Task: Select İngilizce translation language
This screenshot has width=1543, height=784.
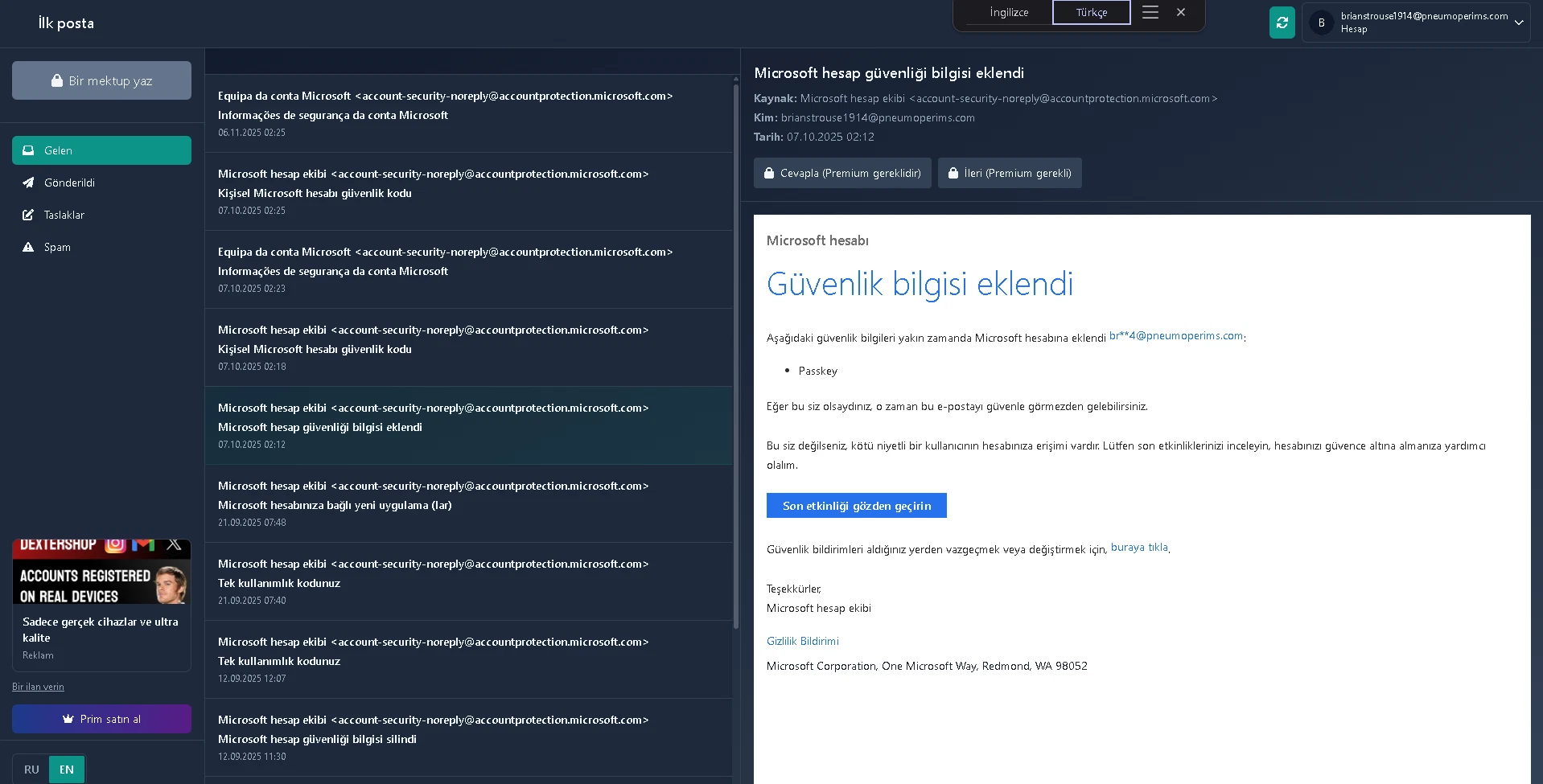Action: coord(1009,12)
